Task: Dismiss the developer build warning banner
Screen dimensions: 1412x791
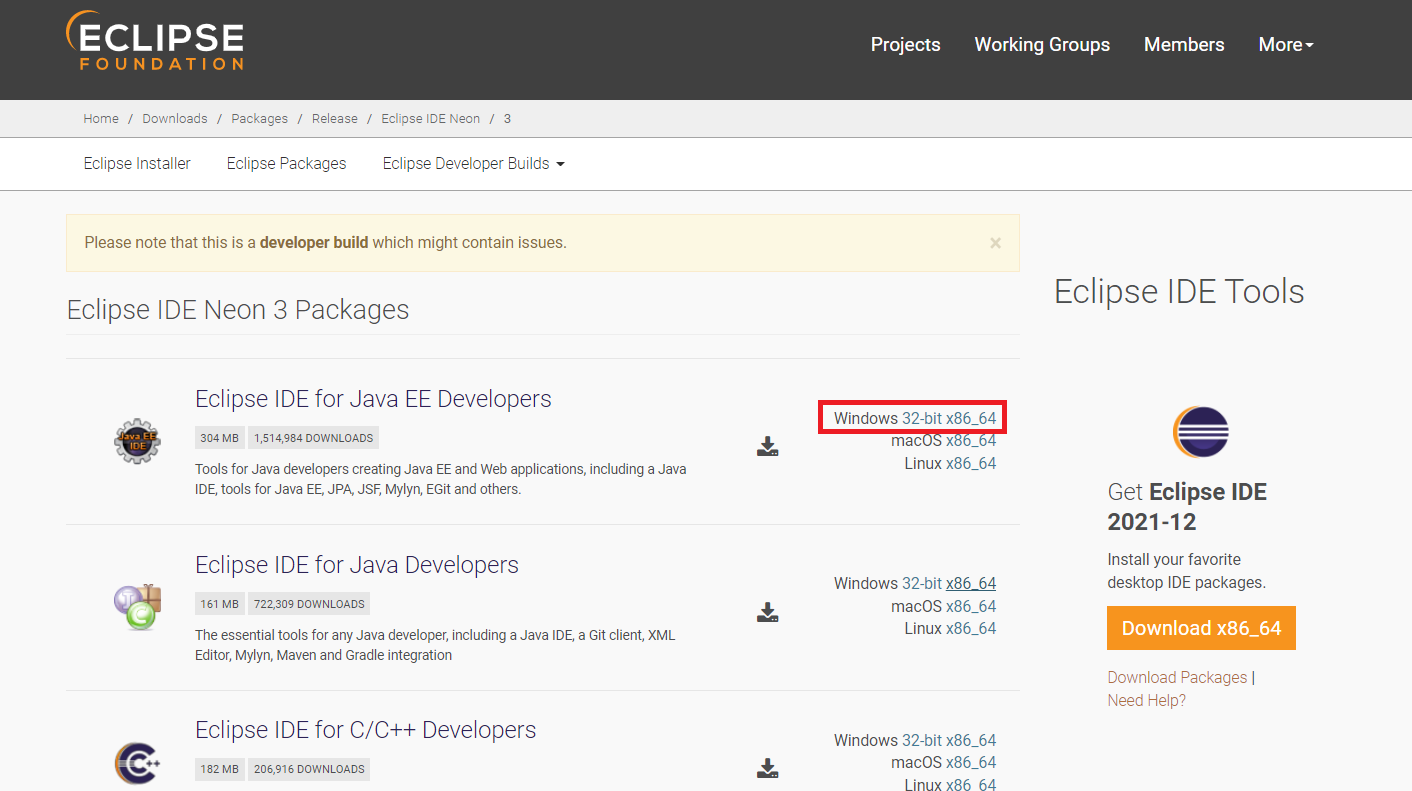Action: (x=995, y=243)
